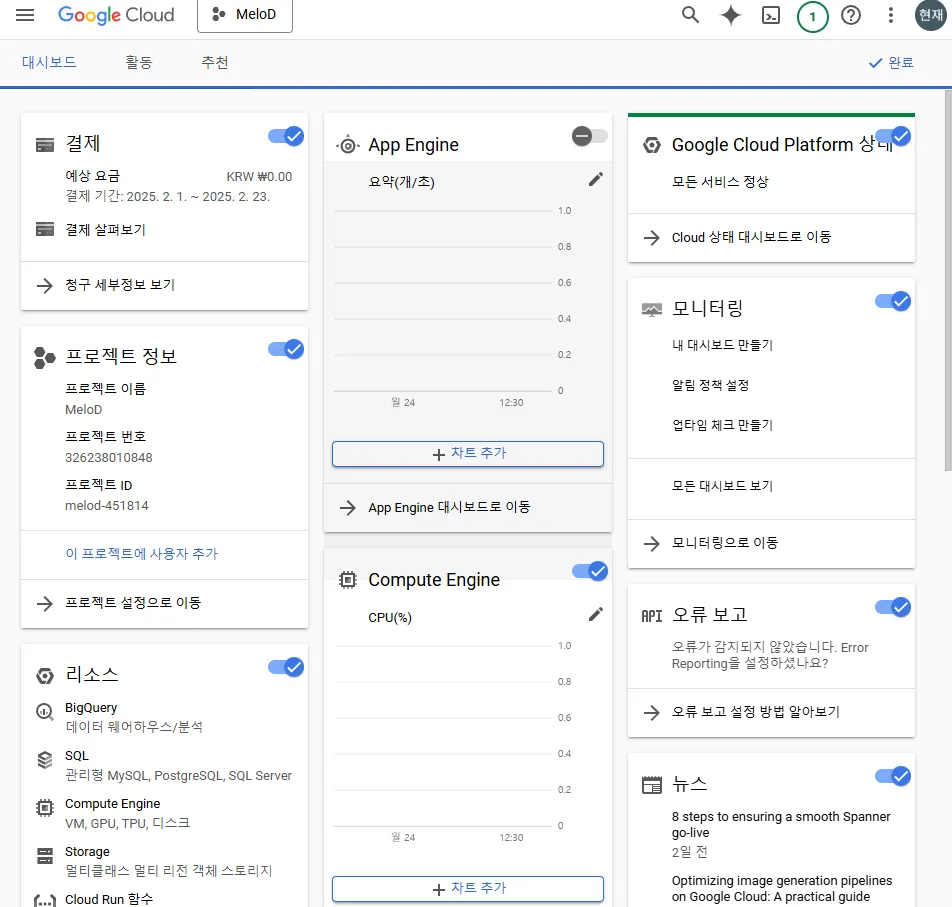
Task: Open the help question mark icon
Action: coord(851,15)
